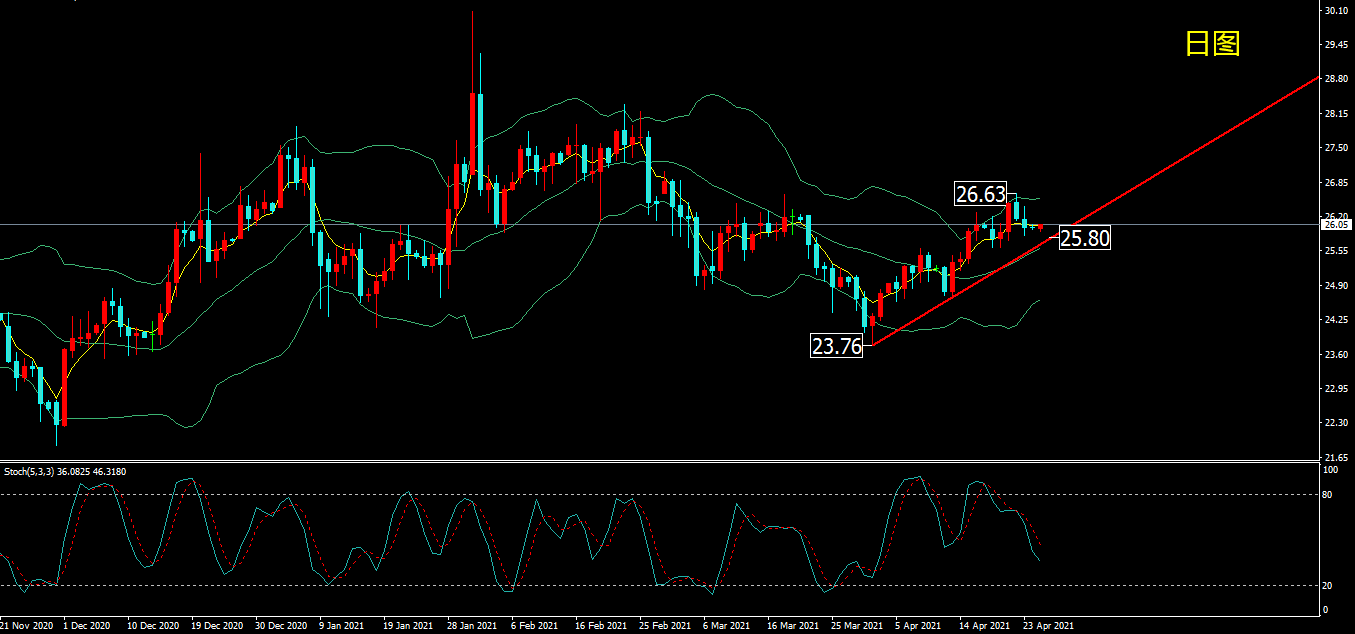Click the 14 Apr 2021 date label
Image resolution: width=1355 pixels, height=634 pixels.
[984, 626]
